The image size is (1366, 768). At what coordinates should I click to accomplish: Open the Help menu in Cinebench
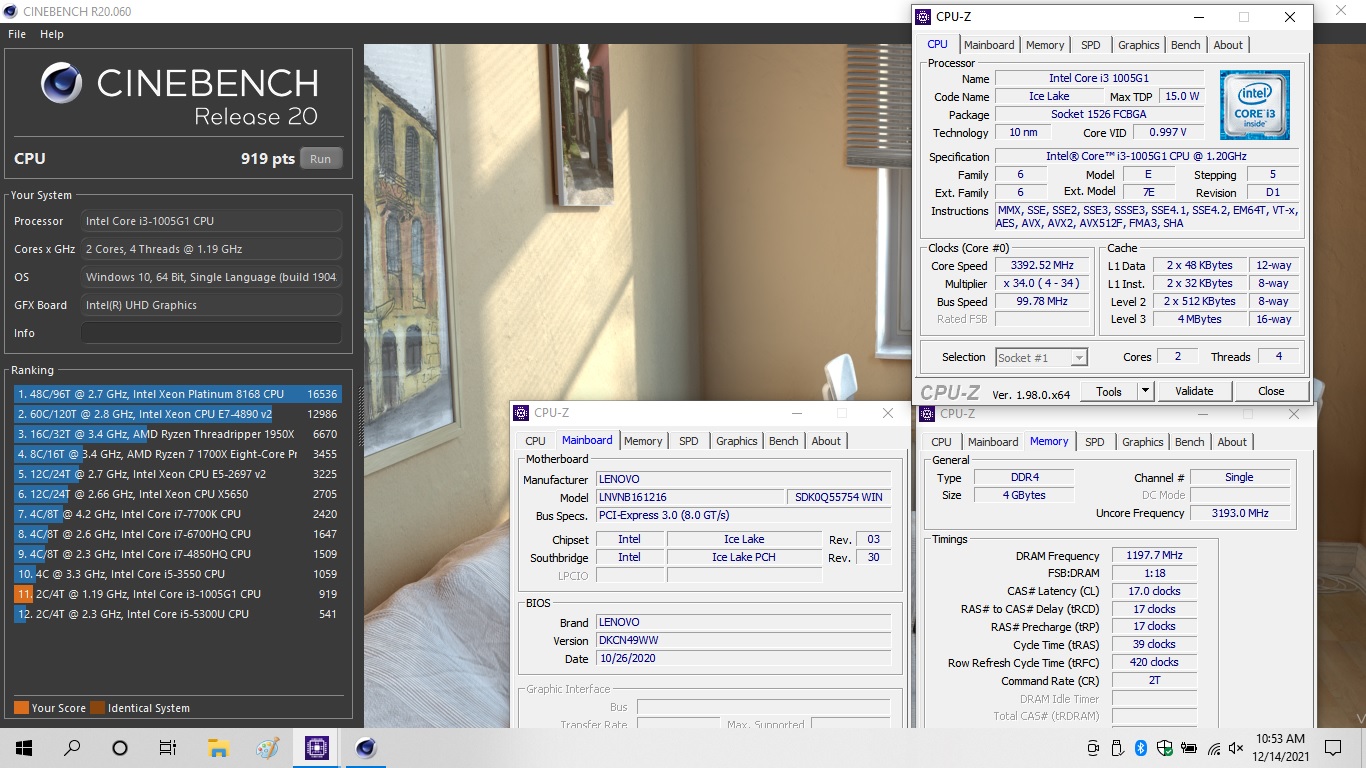(x=52, y=34)
